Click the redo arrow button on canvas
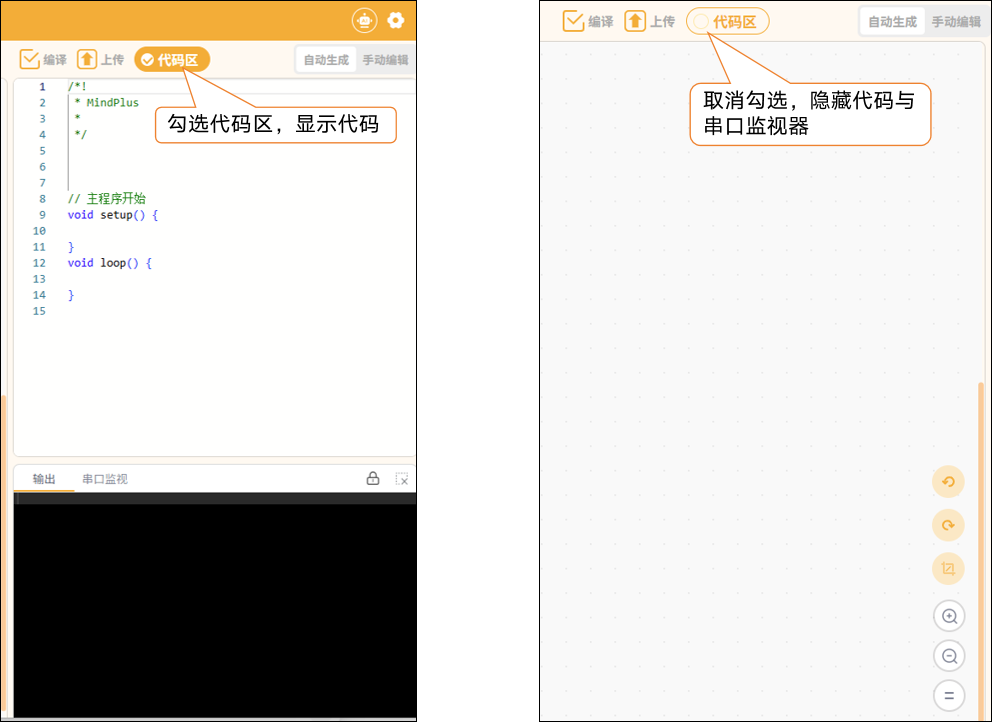992x723 pixels. click(948, 525)
